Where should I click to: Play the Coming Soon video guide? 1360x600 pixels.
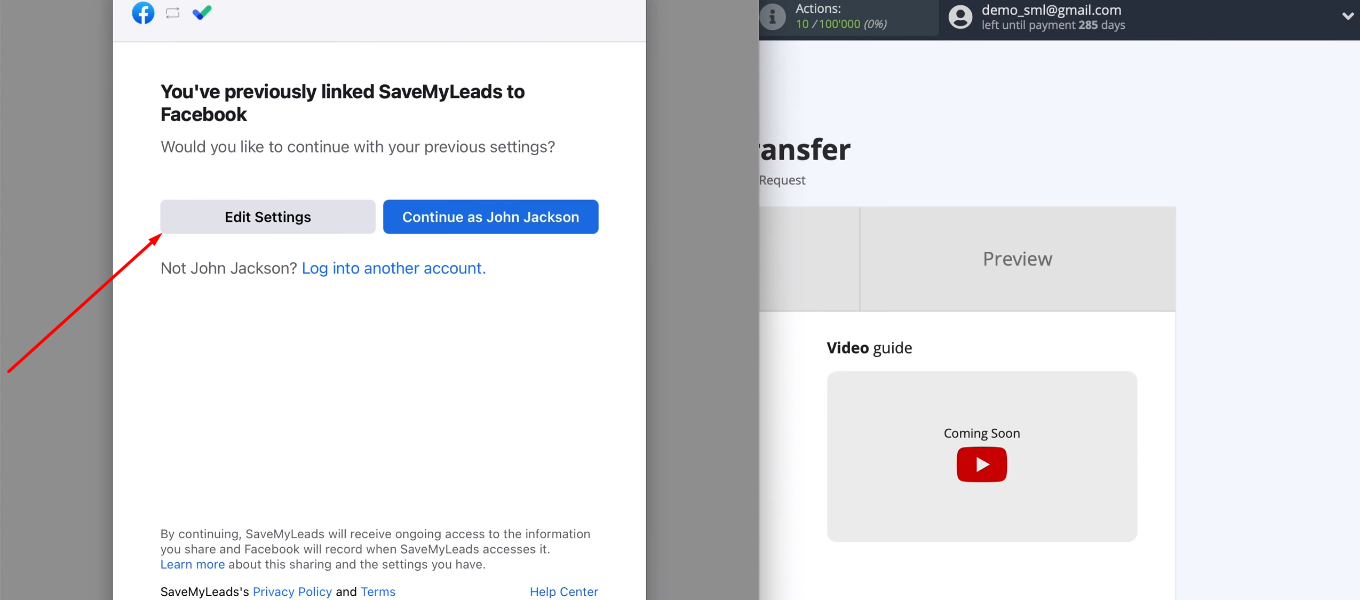coord(982,465)
